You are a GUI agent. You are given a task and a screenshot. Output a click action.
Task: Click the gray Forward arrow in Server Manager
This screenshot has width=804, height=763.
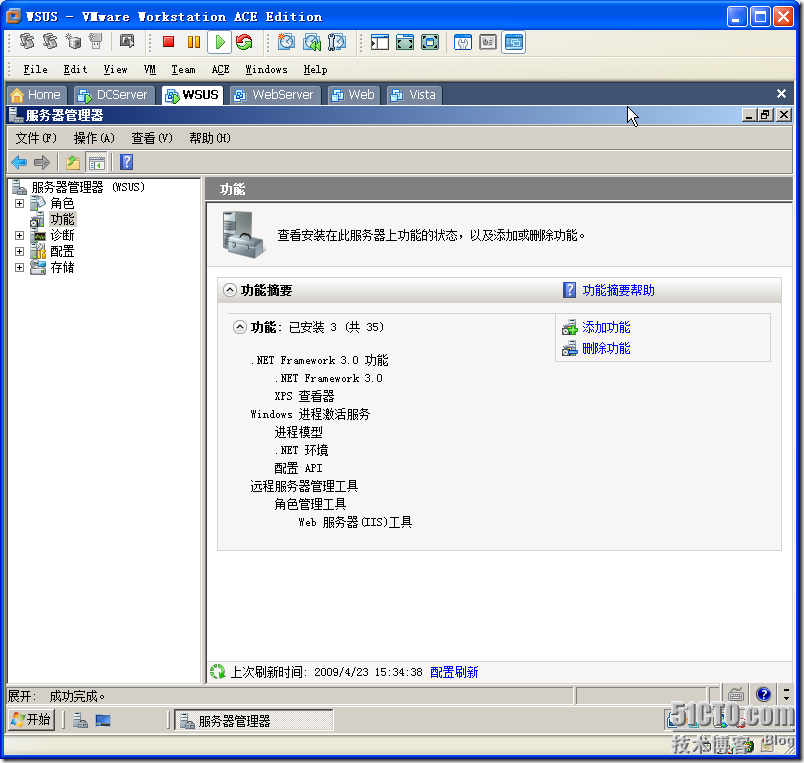pos(42,163)
